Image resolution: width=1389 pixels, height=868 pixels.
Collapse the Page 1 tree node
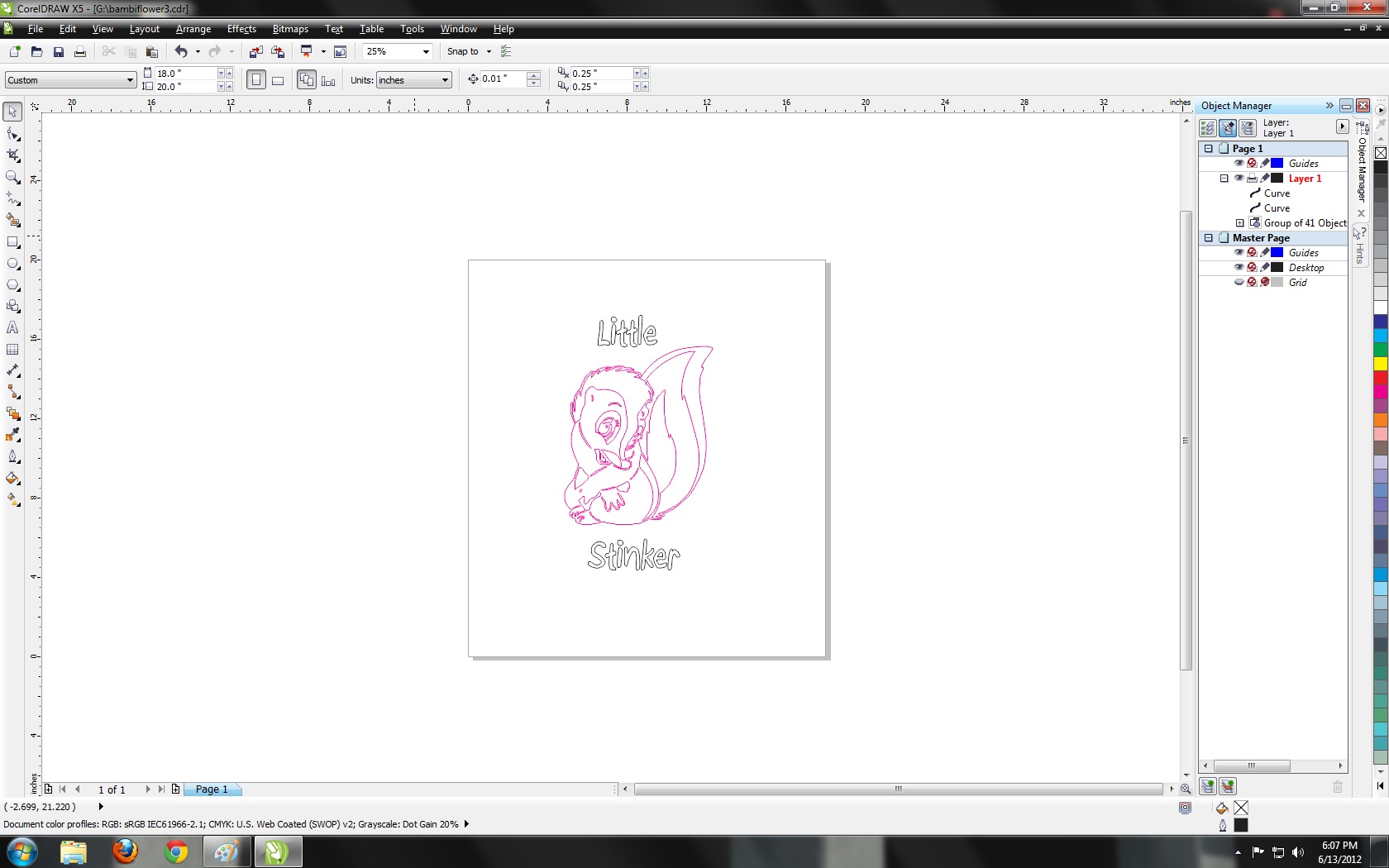pyautogui.click(x=1209, y=149)
